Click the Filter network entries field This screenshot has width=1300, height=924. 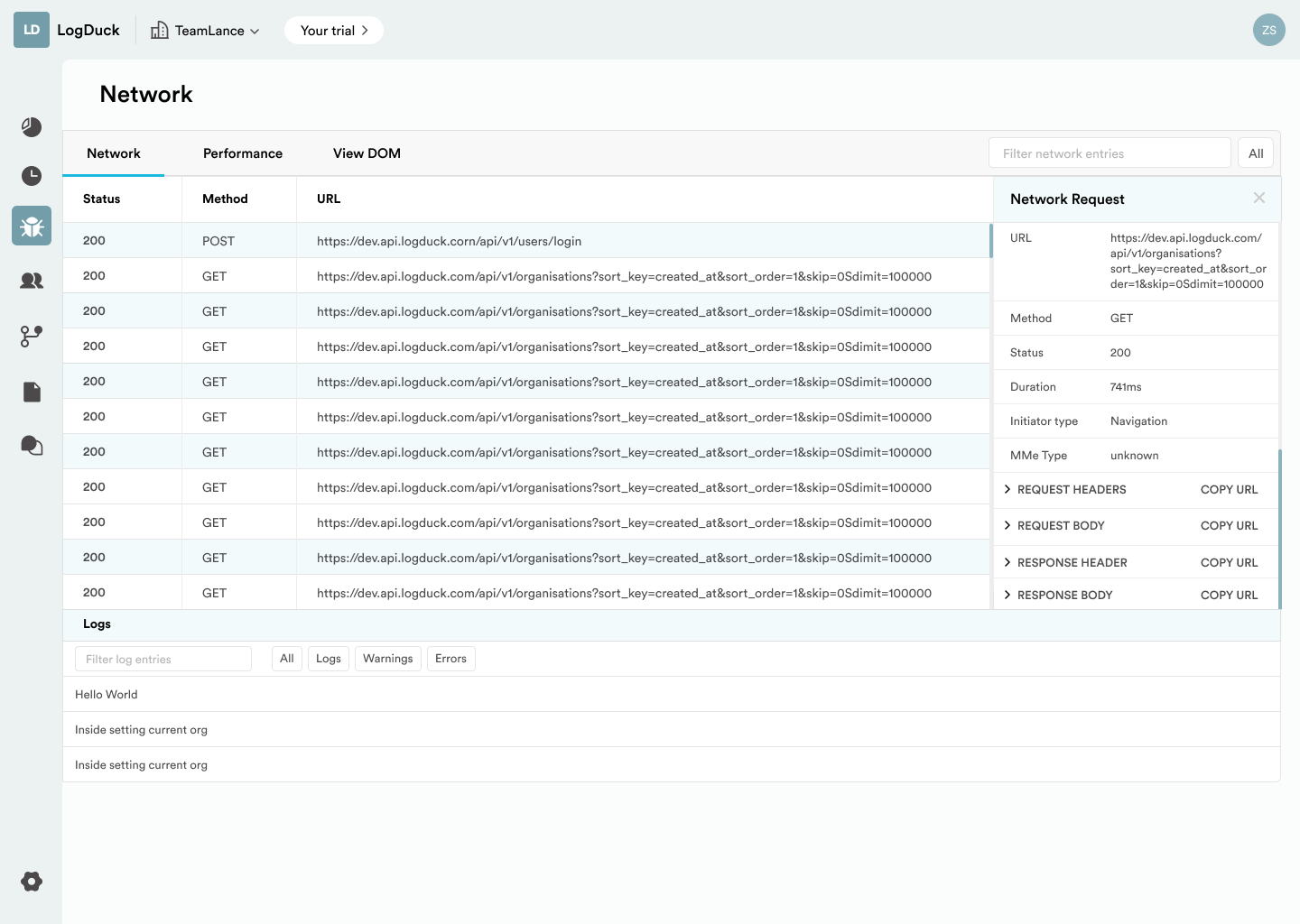1109,153
